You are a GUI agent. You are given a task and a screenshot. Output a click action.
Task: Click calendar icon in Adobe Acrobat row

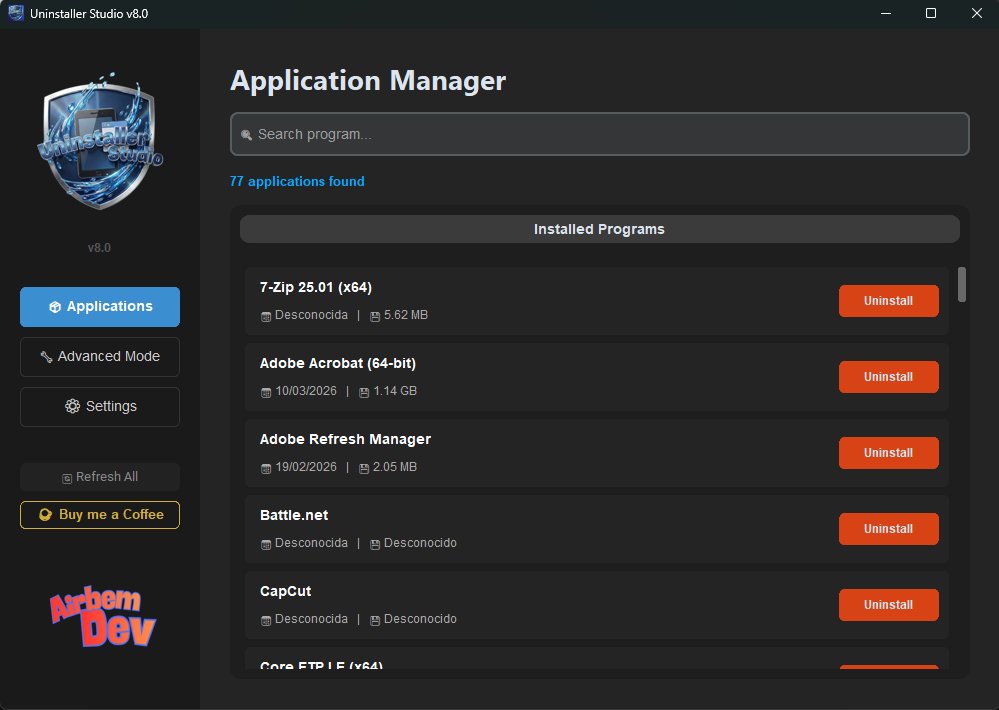[x=266, y=392]
